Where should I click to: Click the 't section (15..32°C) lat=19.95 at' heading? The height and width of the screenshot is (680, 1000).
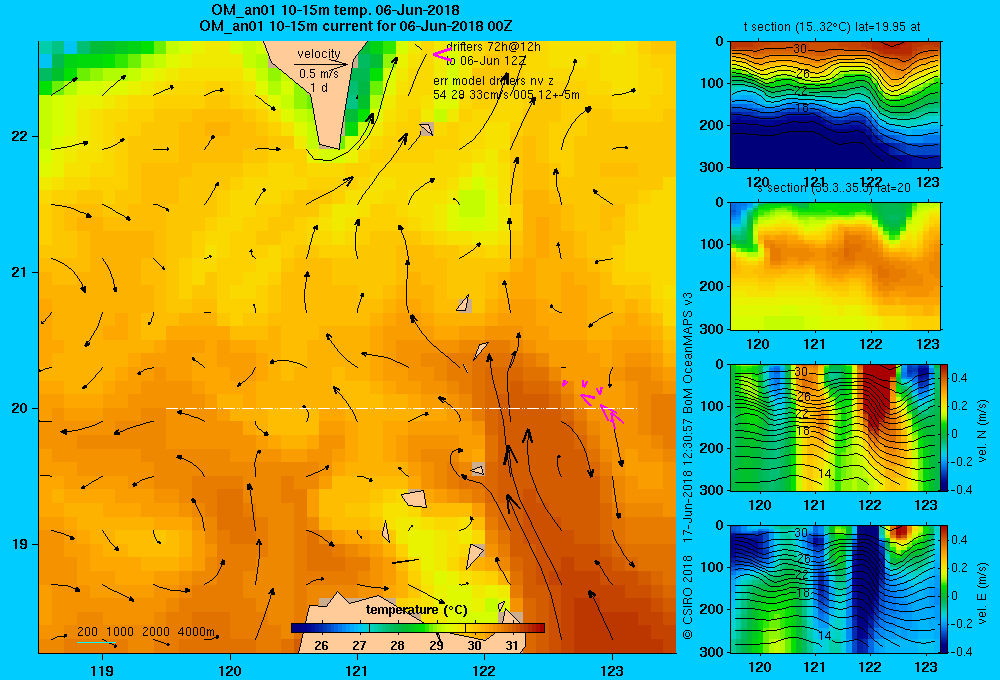(x=832, y=27)
